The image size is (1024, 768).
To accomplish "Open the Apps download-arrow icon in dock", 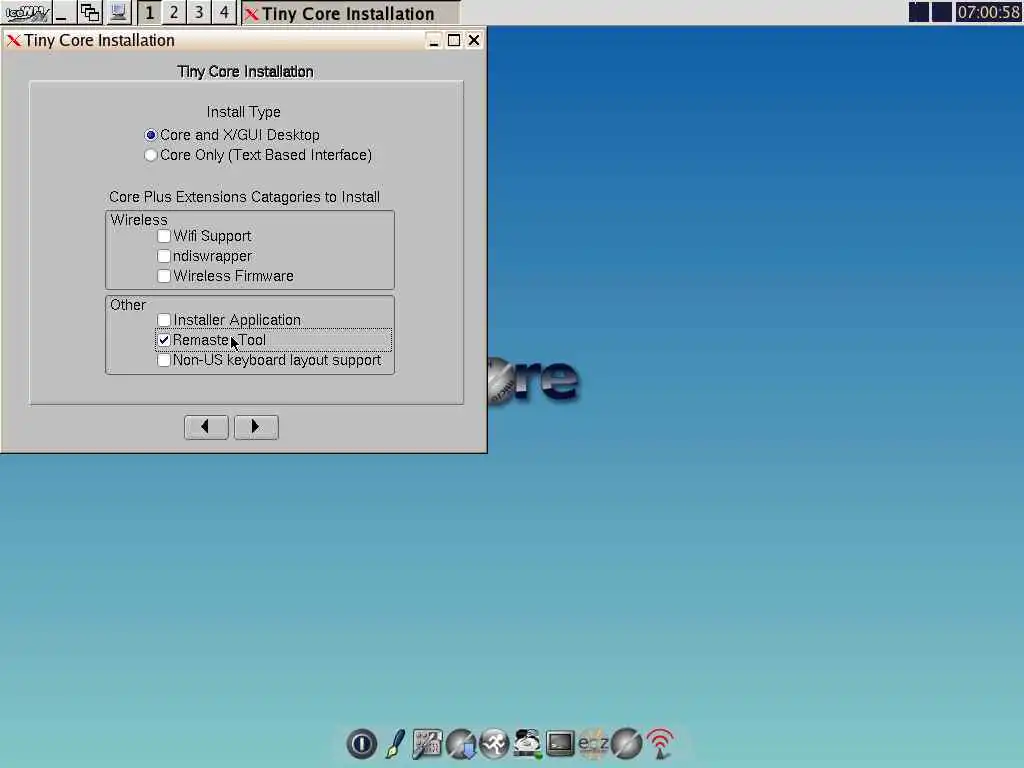I will point(461,743).
